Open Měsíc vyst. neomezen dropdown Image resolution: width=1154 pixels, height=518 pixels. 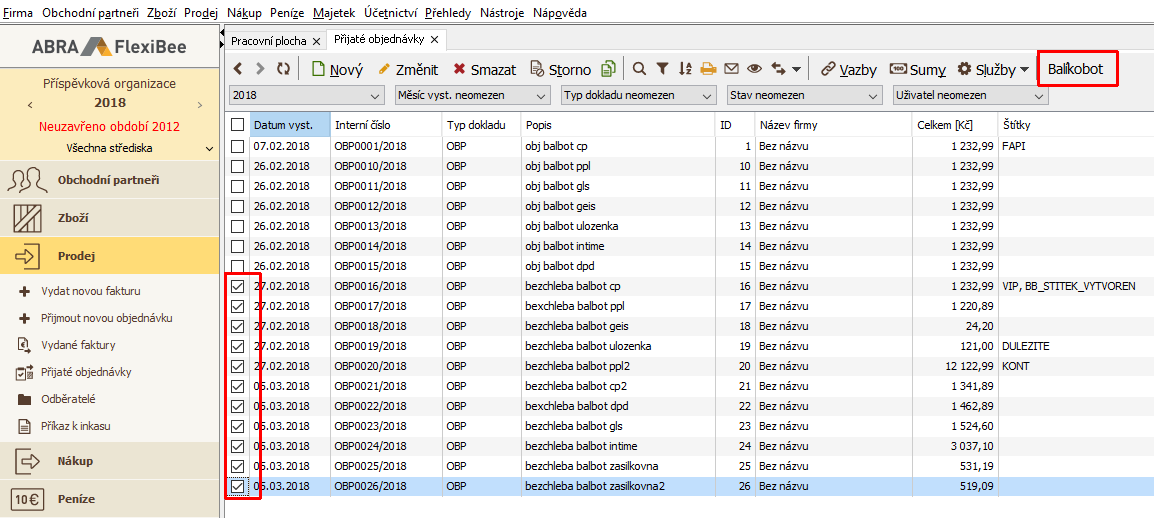tap(472, 96)
